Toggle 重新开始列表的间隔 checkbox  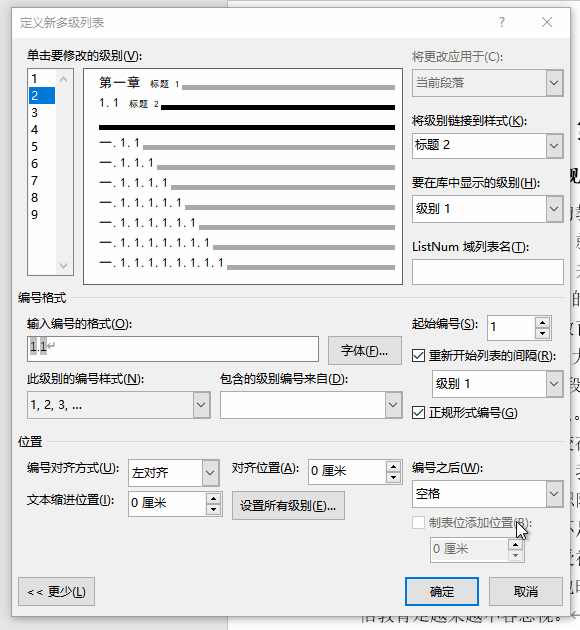419,356
